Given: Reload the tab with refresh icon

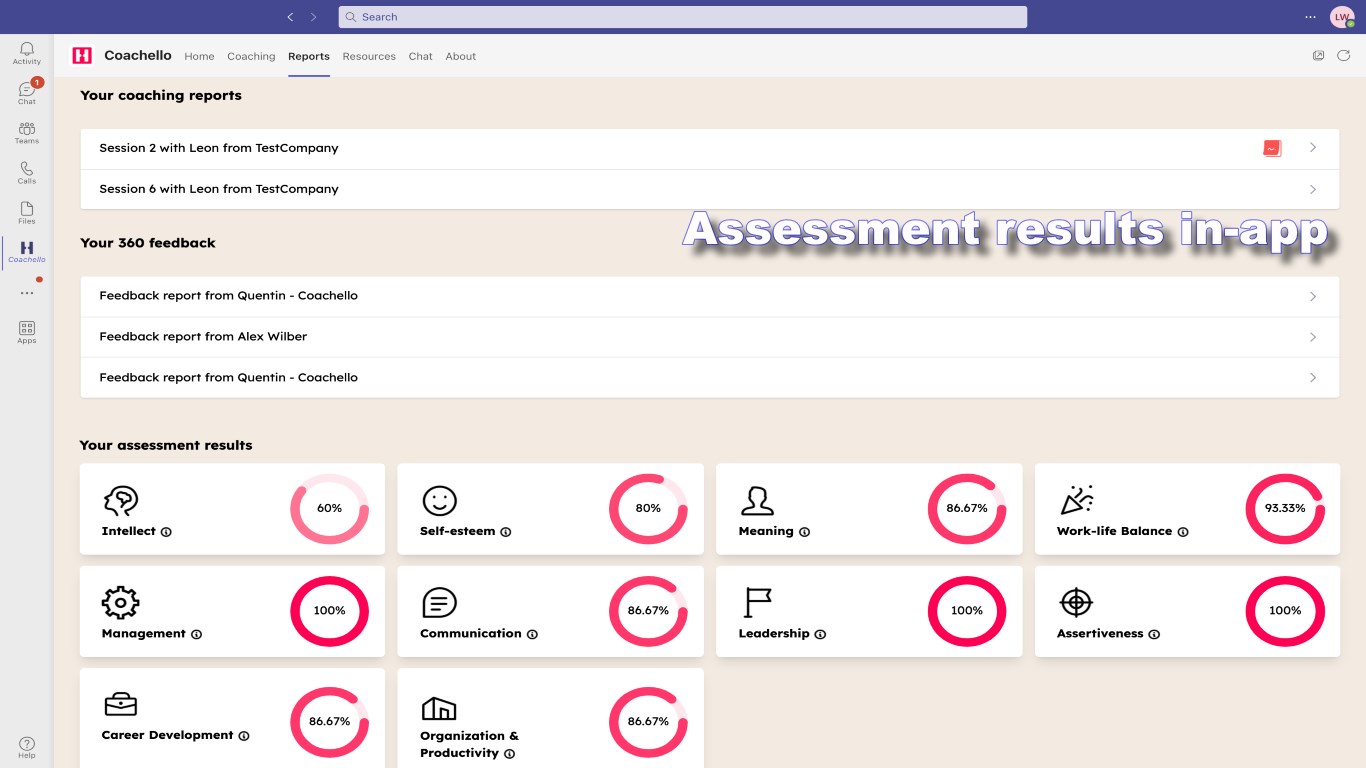Looking at the screenshot, I should coord(1344,56).
